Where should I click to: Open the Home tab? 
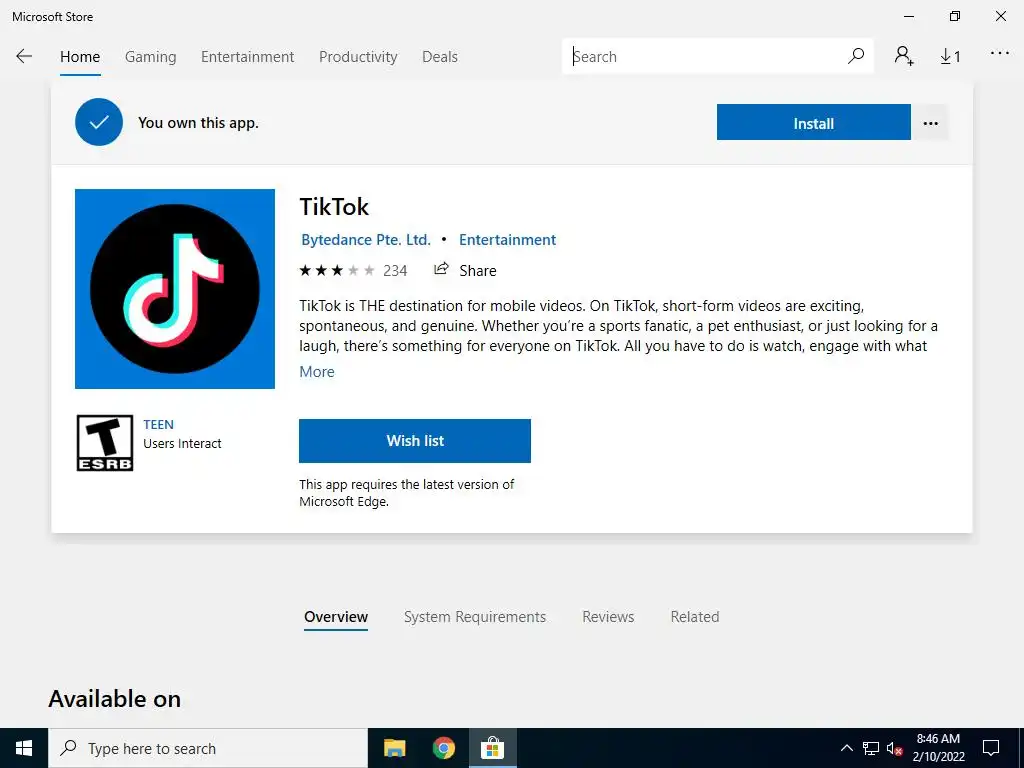point(80,57)
